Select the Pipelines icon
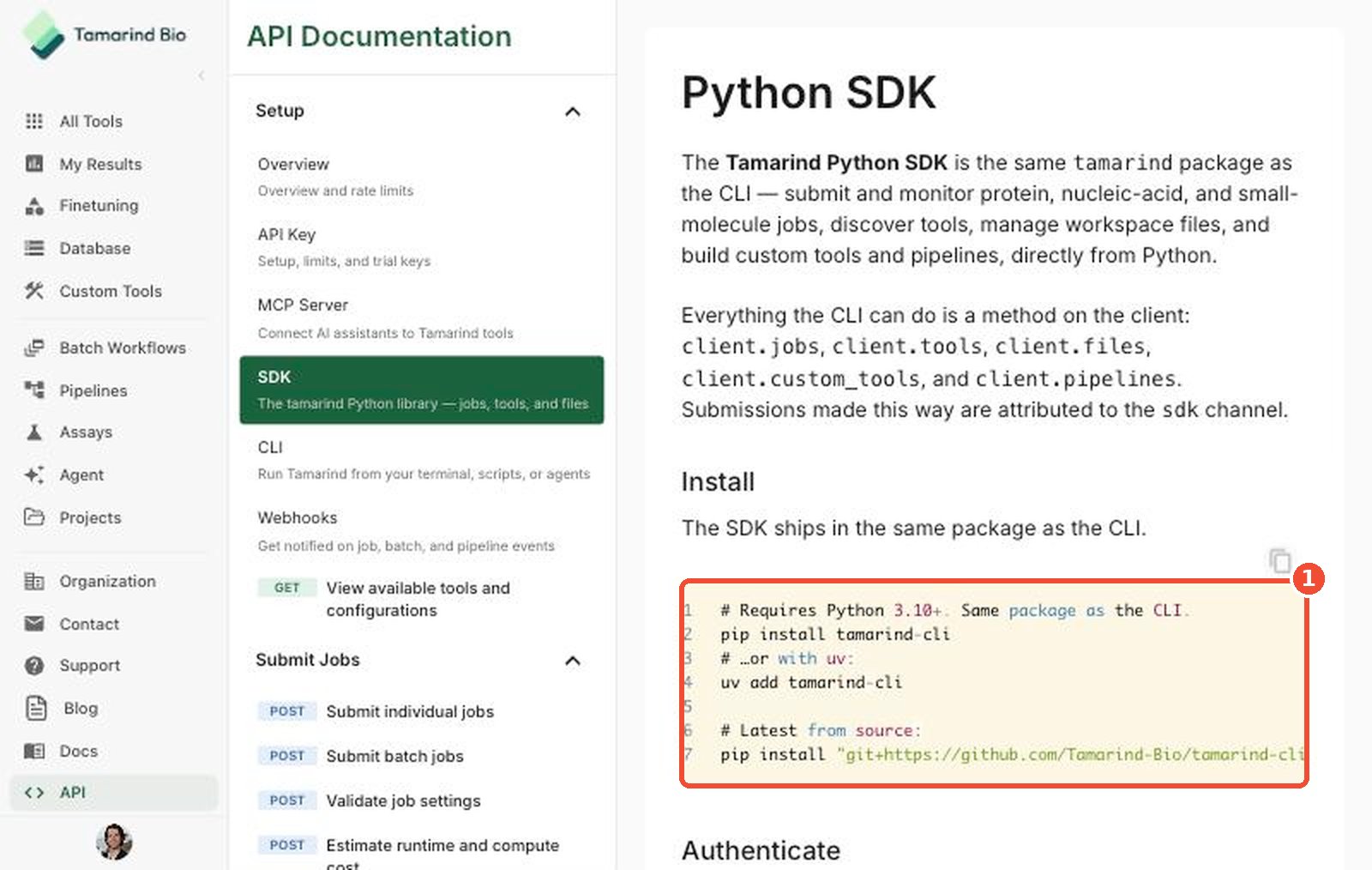This screenshot has width=1372, height=870. [34, 390]
